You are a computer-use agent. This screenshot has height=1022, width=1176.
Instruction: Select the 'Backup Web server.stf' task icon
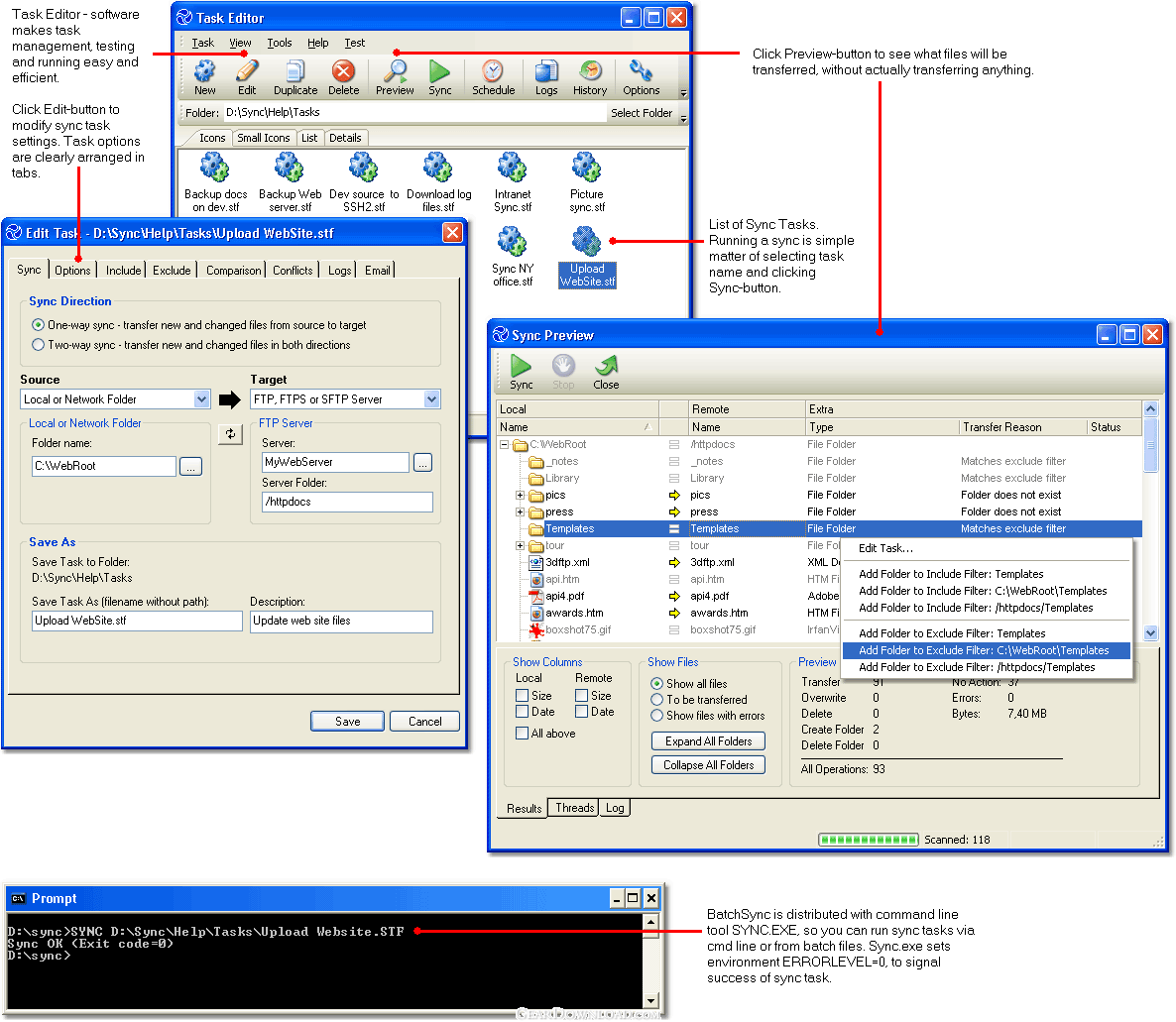(x=290, y=181)
